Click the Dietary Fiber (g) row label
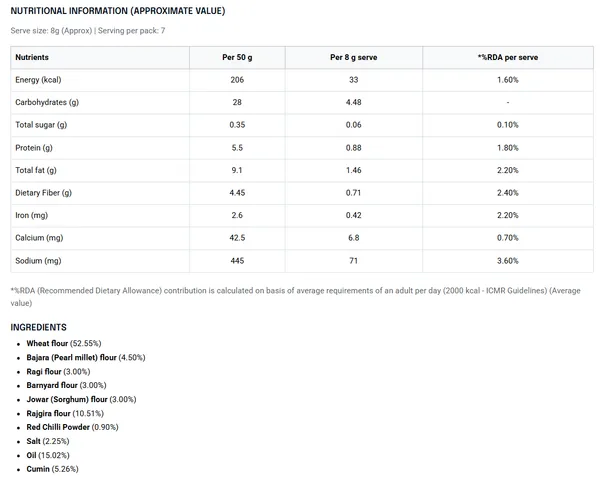The image size is (600, 482). 44,193
